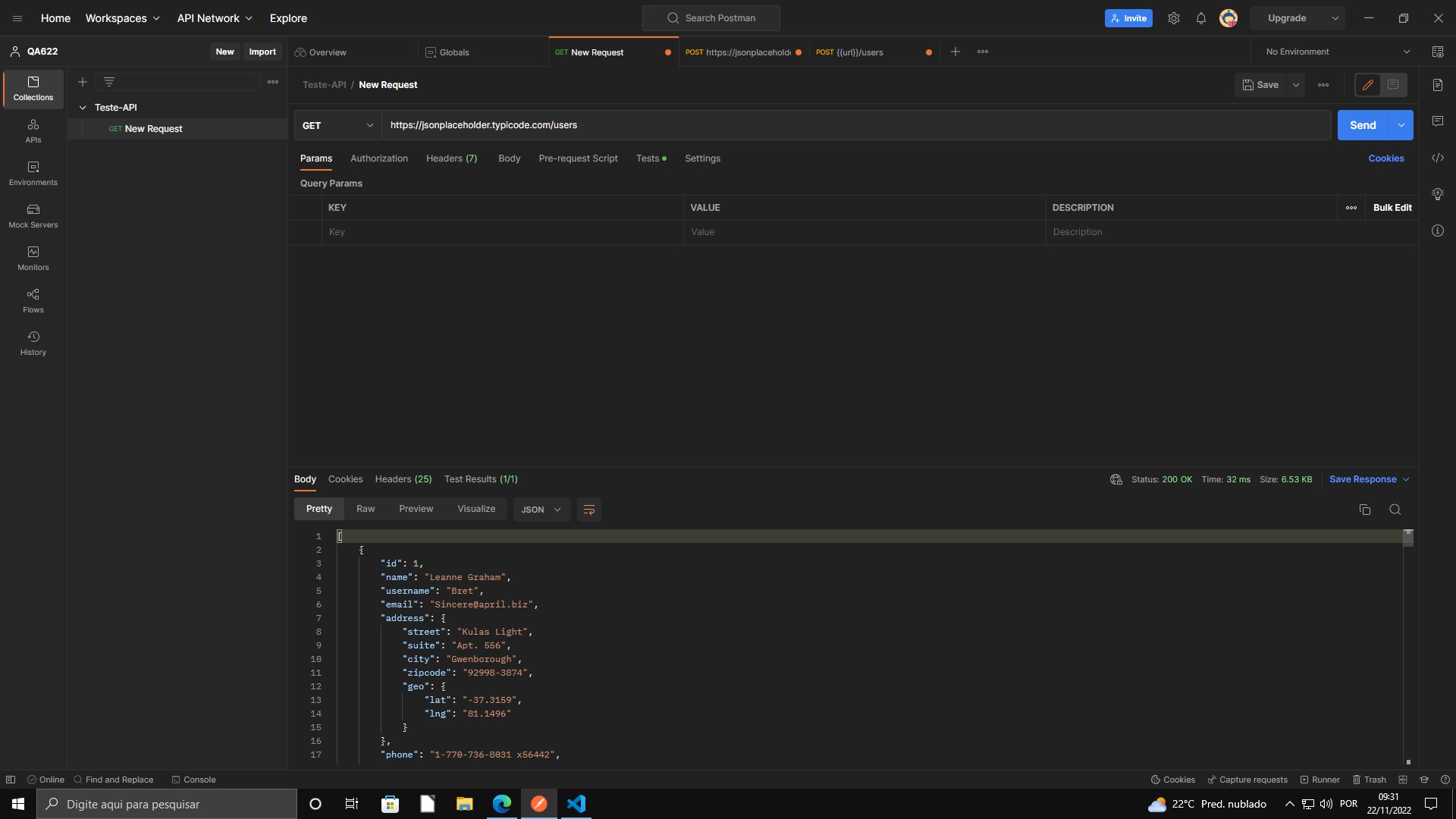This screenshot has width=1456, height=819.
Task: Open the Flows sidebar section
Action: 33,300
